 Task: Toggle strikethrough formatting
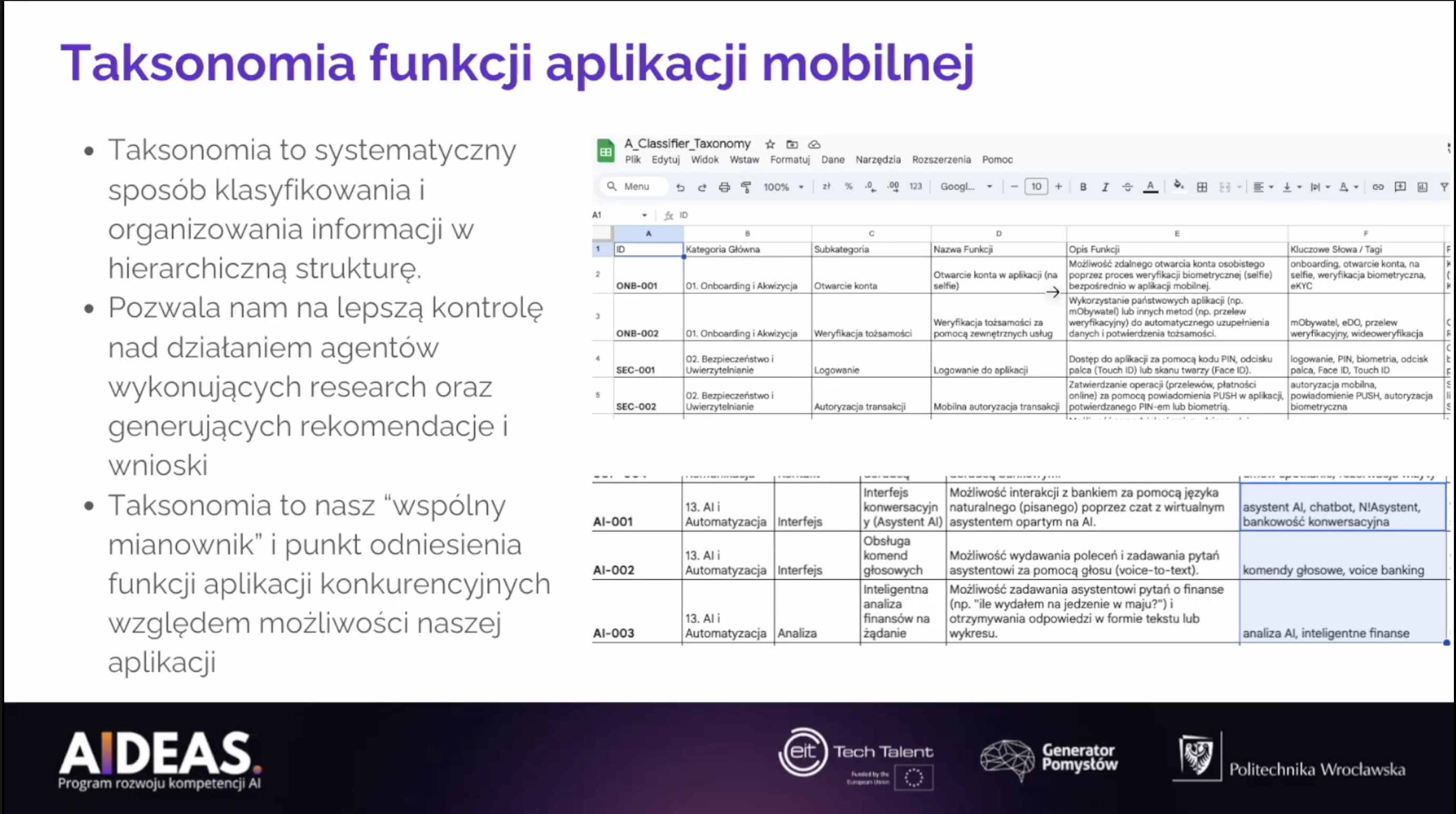coord(1127,187)
